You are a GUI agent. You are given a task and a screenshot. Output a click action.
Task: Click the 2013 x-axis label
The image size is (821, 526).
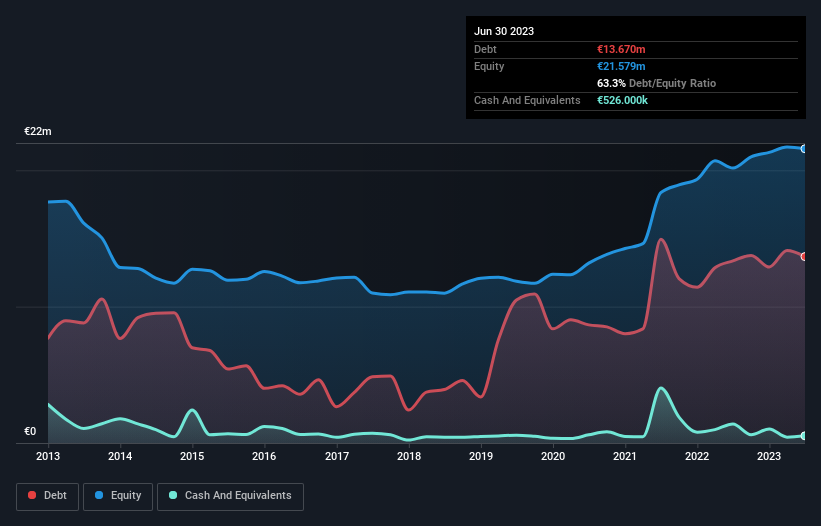(48, 456)
